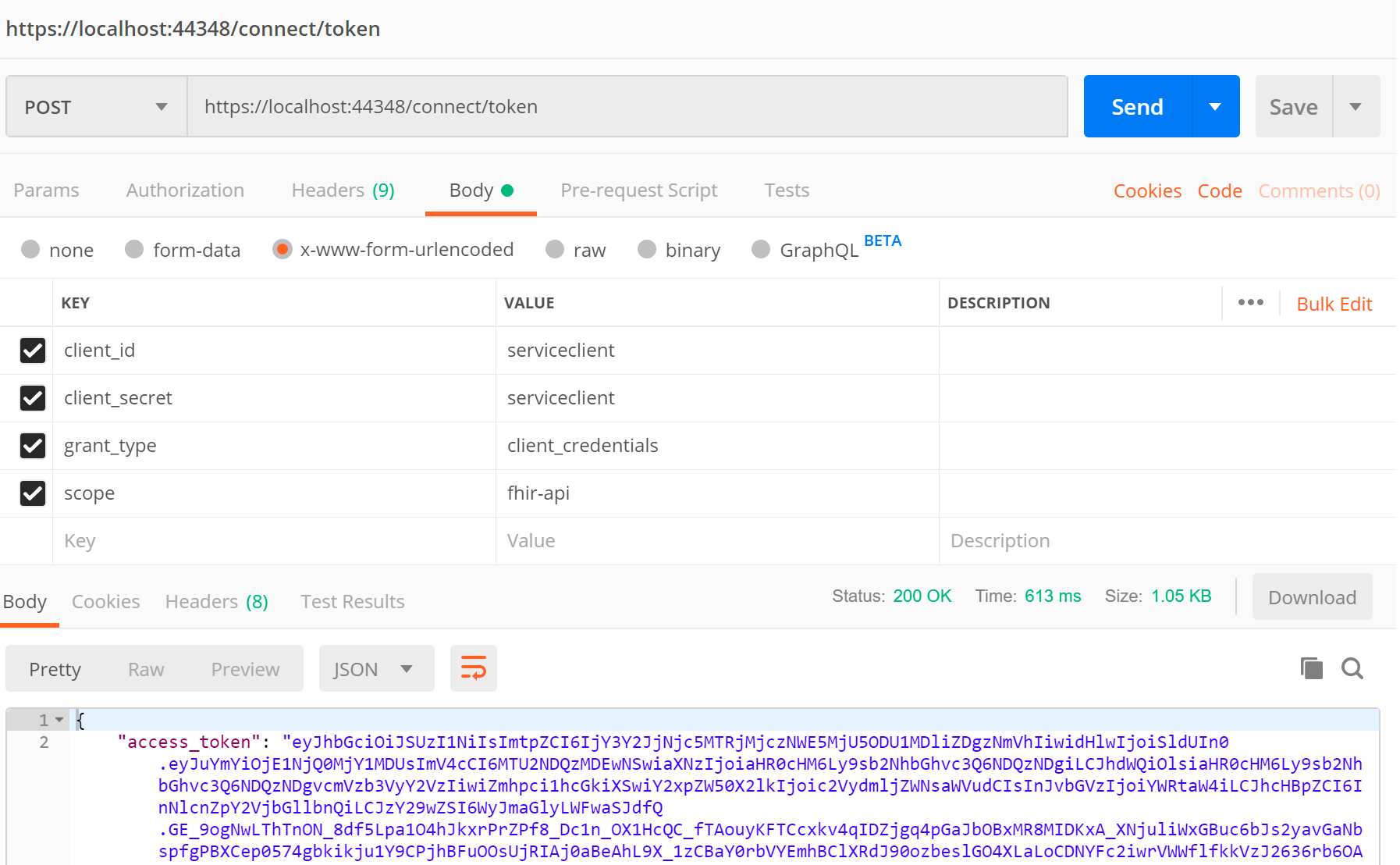Viewport: 1400px width, 865px height.
Task: Collapse line 1 of the JSON response
Action: [x=57, y=719]
